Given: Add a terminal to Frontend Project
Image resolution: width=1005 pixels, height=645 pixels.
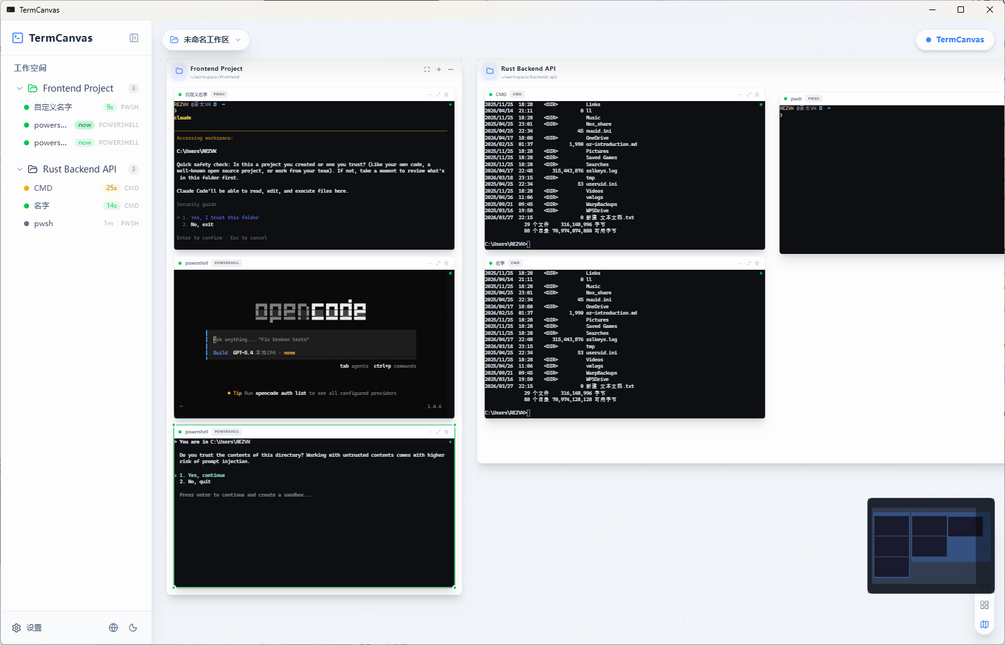Looking at the screenshot, I should coord(439,69).
